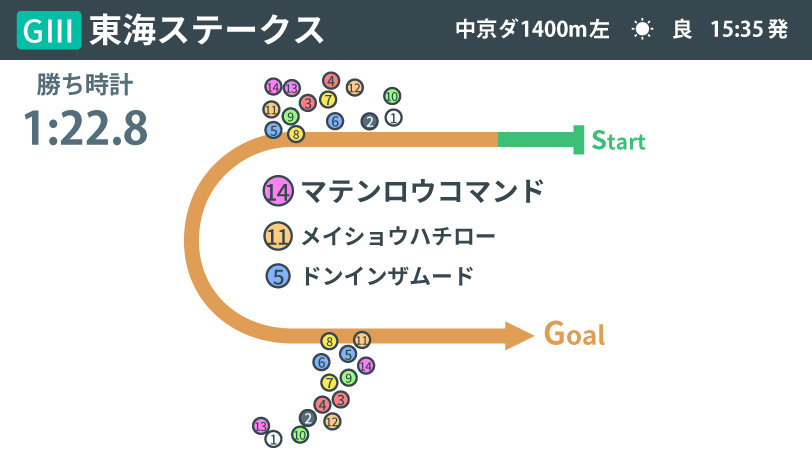Open the 東海ステークス race title
The image size is (812, 456).
207,30
